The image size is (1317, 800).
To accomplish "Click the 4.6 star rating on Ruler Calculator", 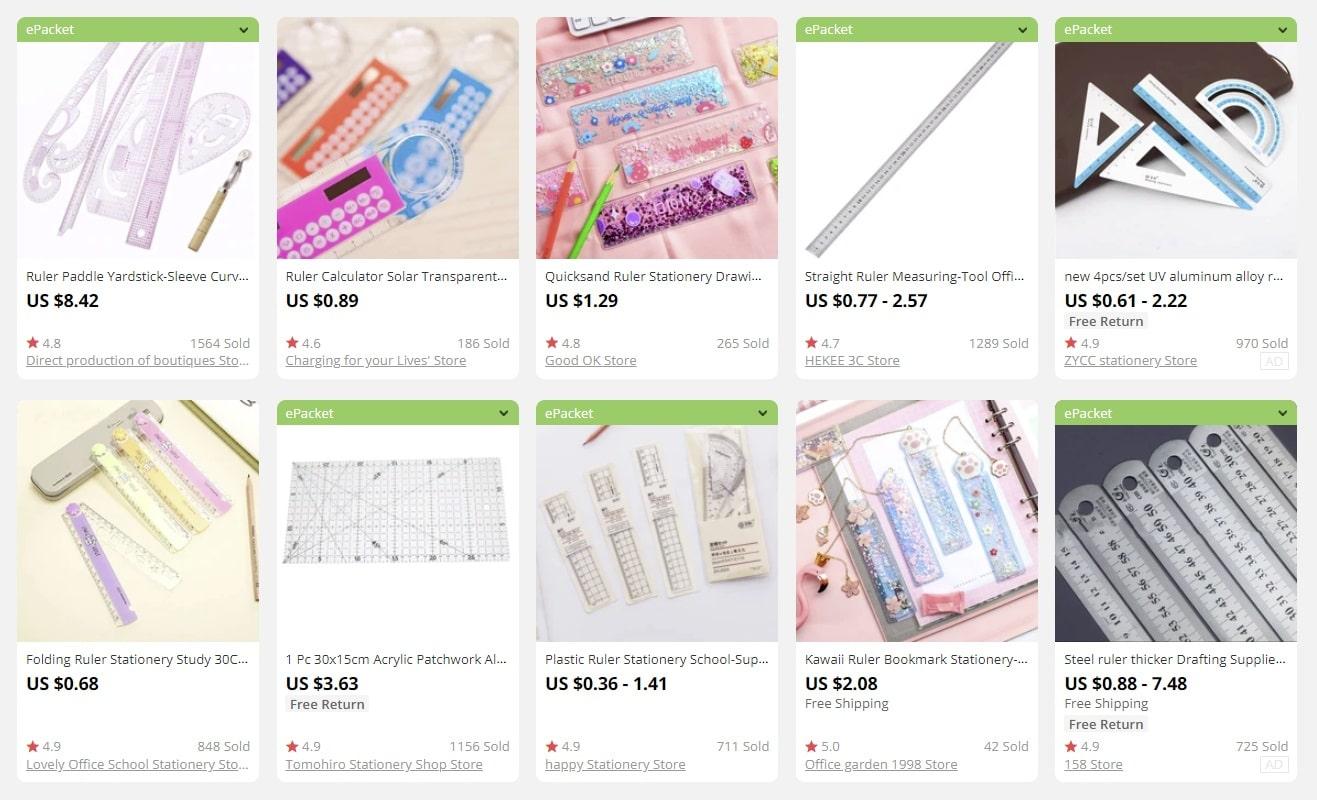I will pyautogui.click(x=304, y=343).
